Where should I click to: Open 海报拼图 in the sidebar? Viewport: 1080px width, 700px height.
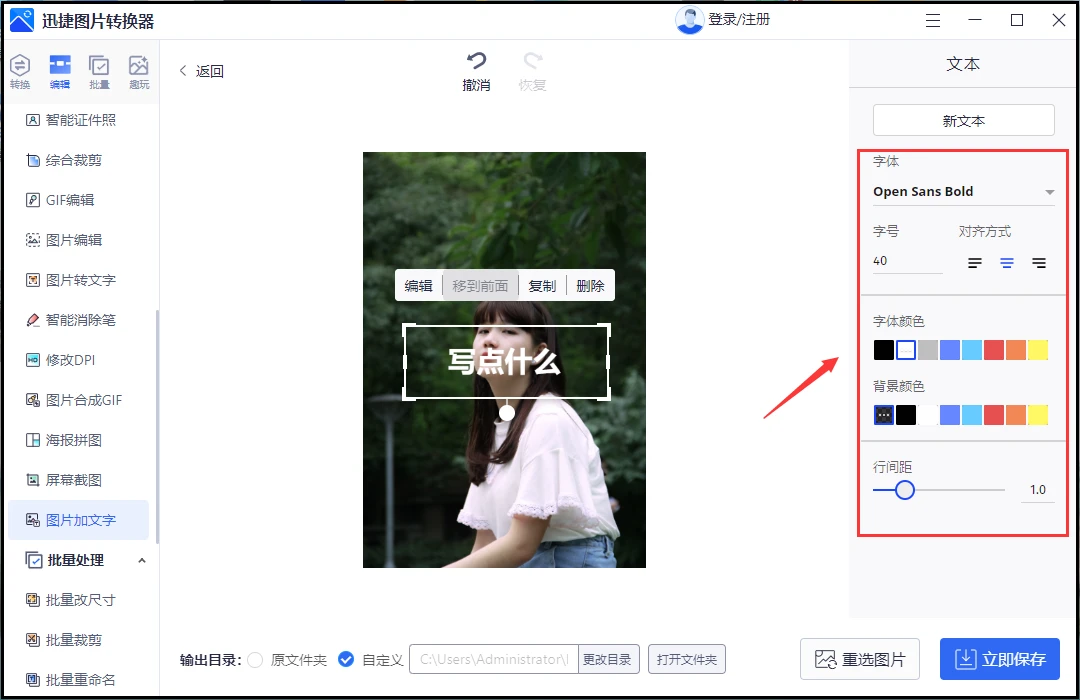[79, 440]
